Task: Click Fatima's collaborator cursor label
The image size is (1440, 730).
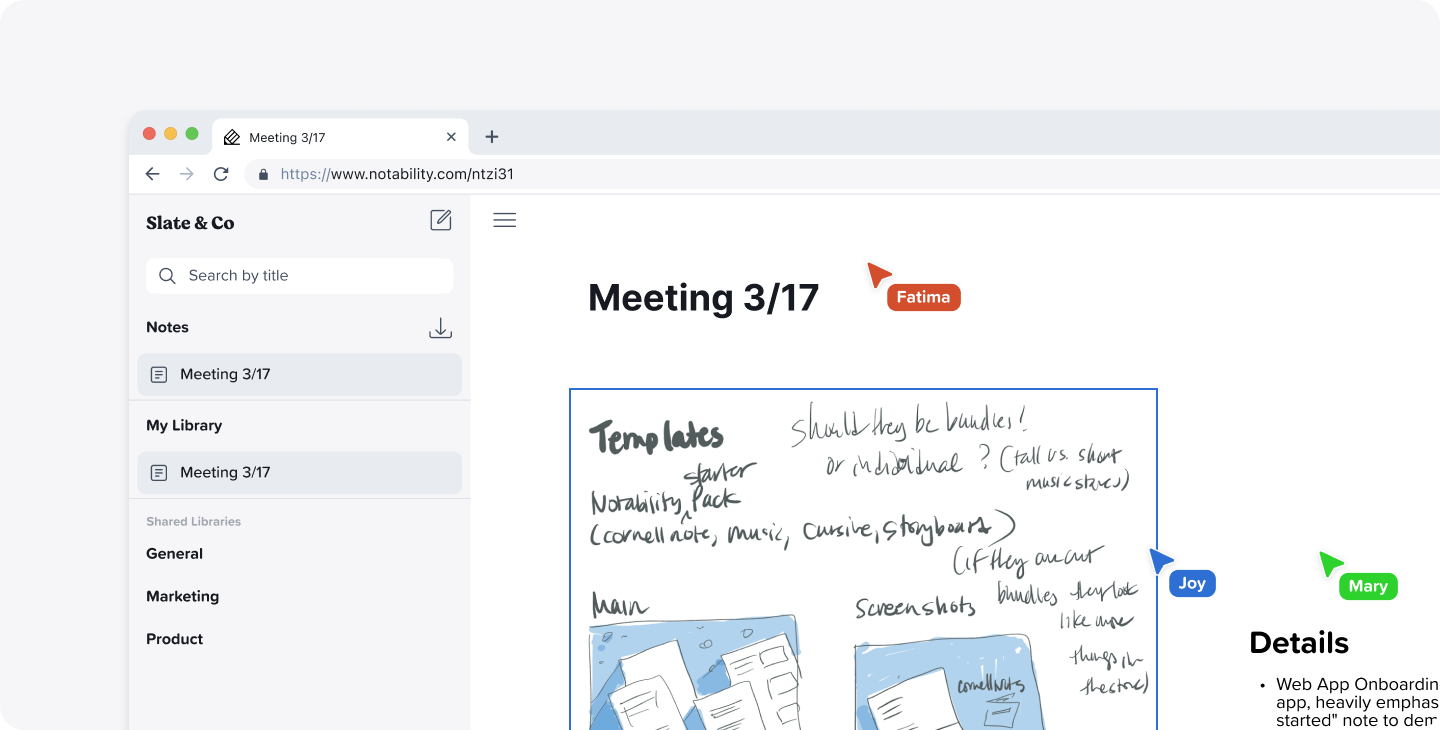Action: tap(922, 296)
